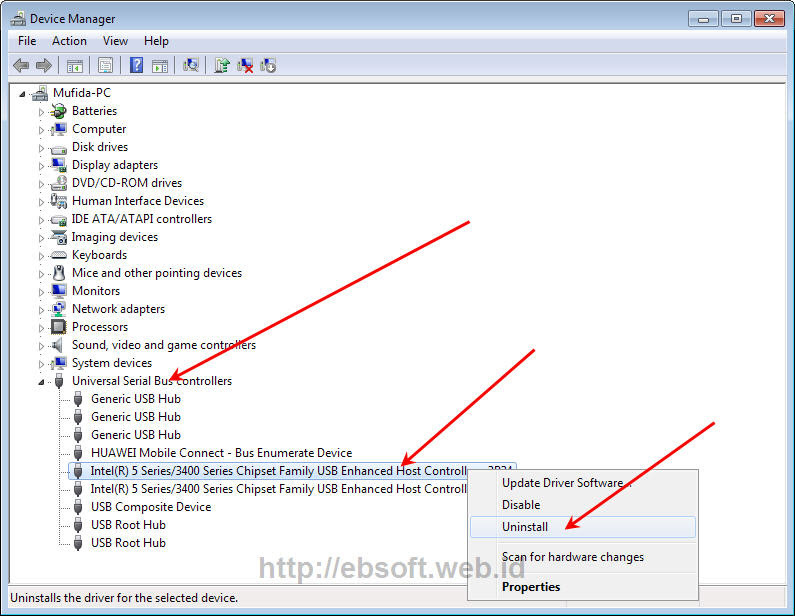The height and width of the screenshot is (616, 795).
Task: Select the Processors label
Action: coord(100,327)
